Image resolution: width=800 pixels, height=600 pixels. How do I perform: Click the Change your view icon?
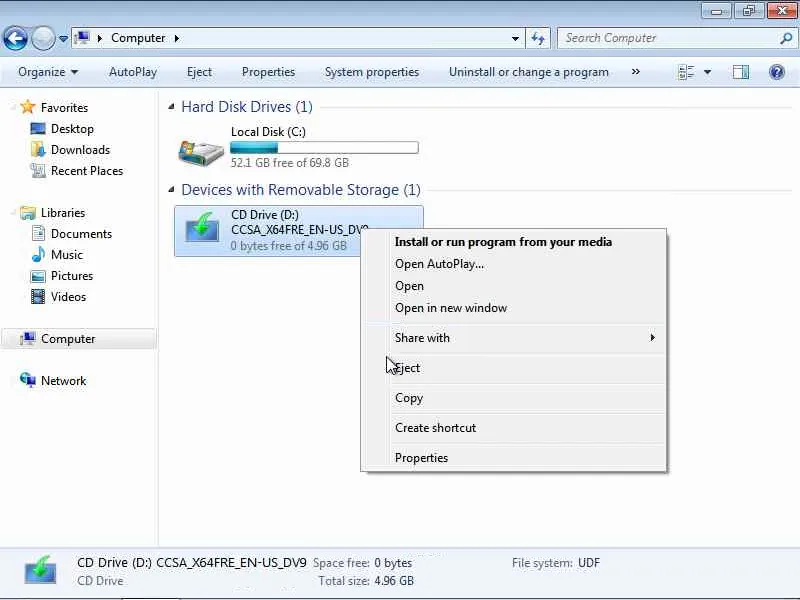point(686,72)
